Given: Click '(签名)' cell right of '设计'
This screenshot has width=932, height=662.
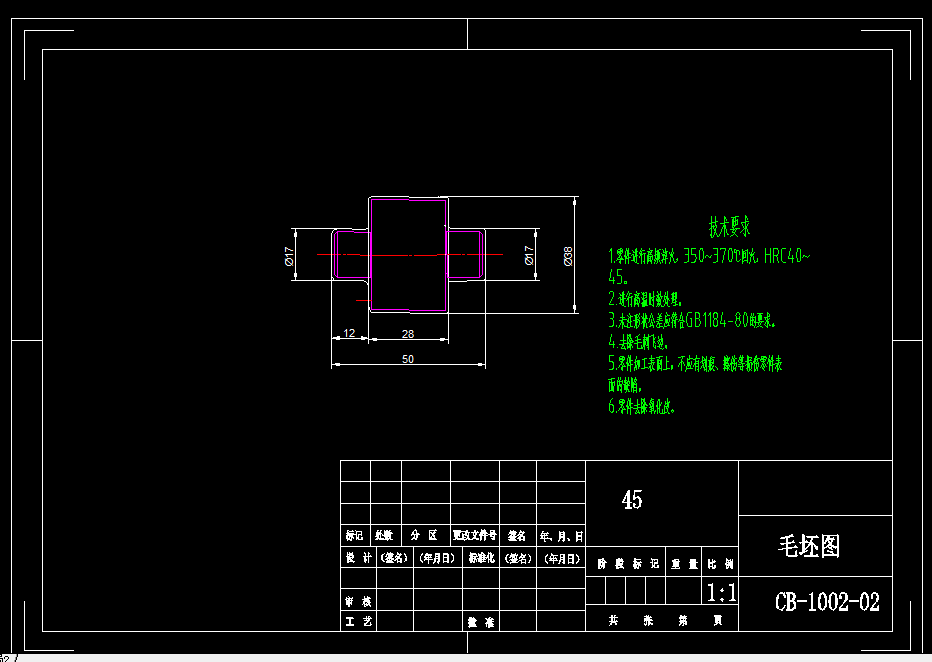Looking at the screenshot, I should coord(394,558).
